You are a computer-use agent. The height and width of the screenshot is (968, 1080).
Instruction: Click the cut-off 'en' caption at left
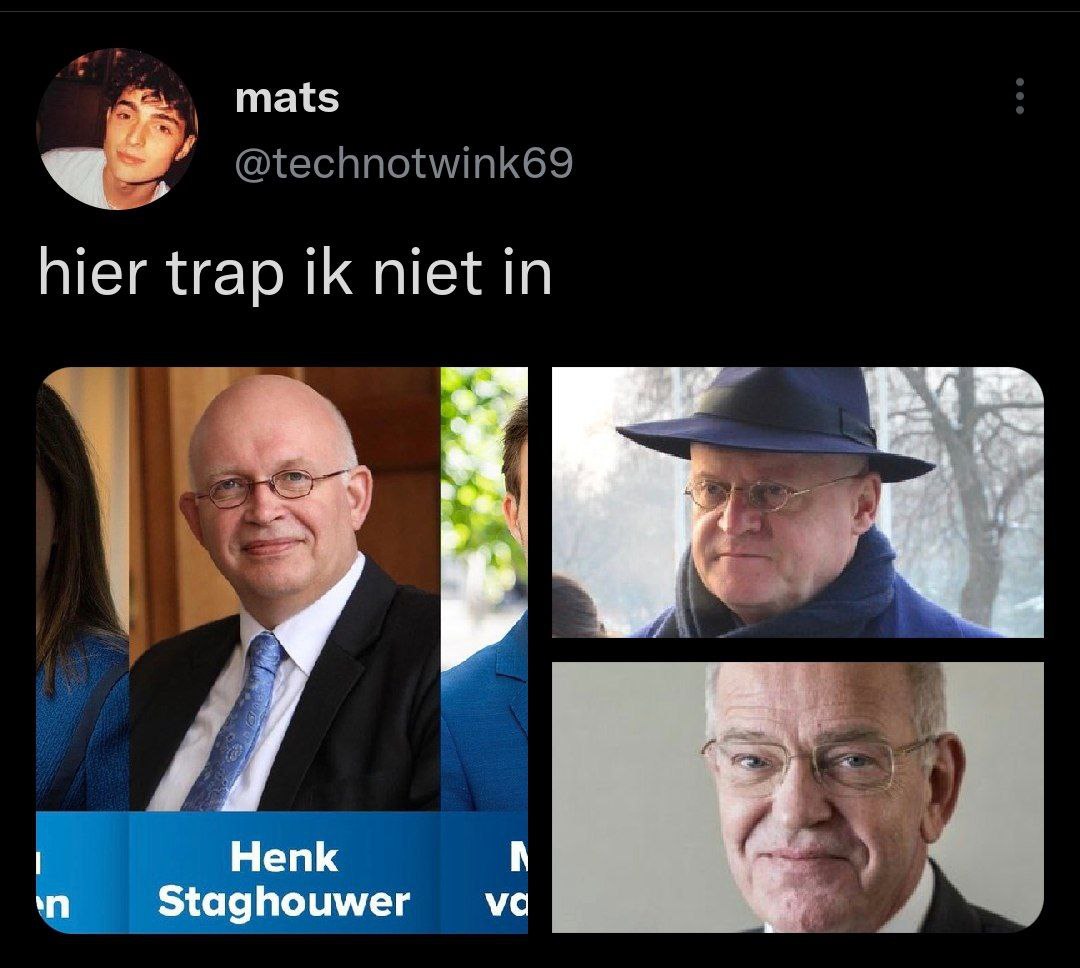(x=53, y=904)
